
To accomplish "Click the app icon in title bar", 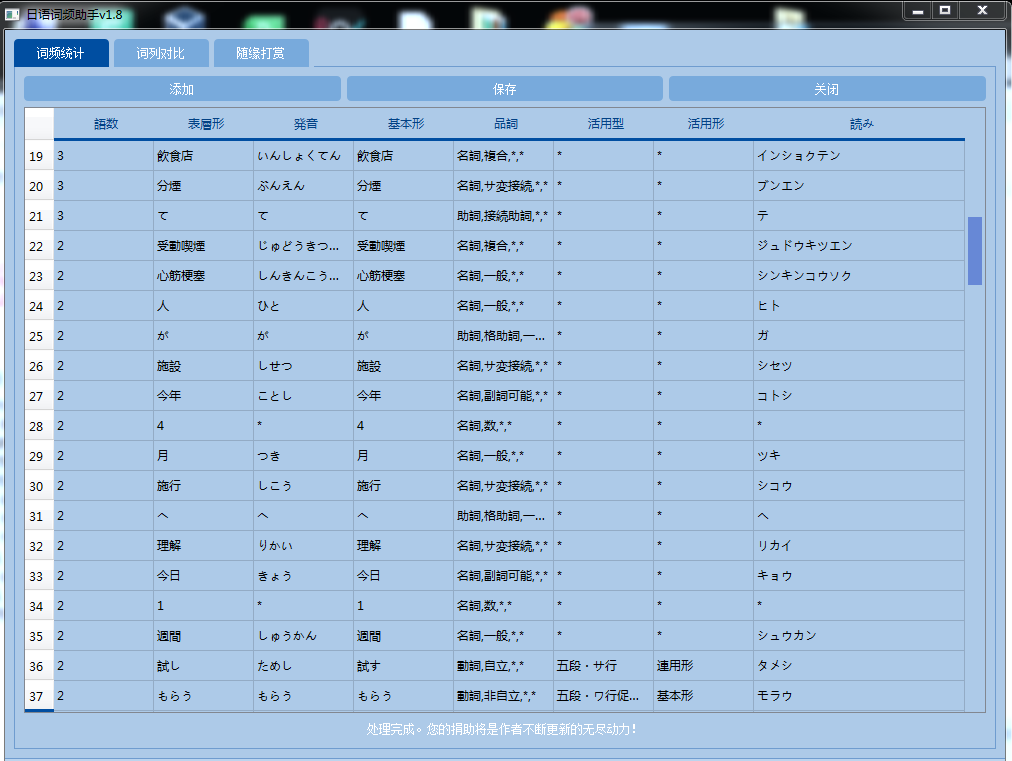I will pos(12,14).
